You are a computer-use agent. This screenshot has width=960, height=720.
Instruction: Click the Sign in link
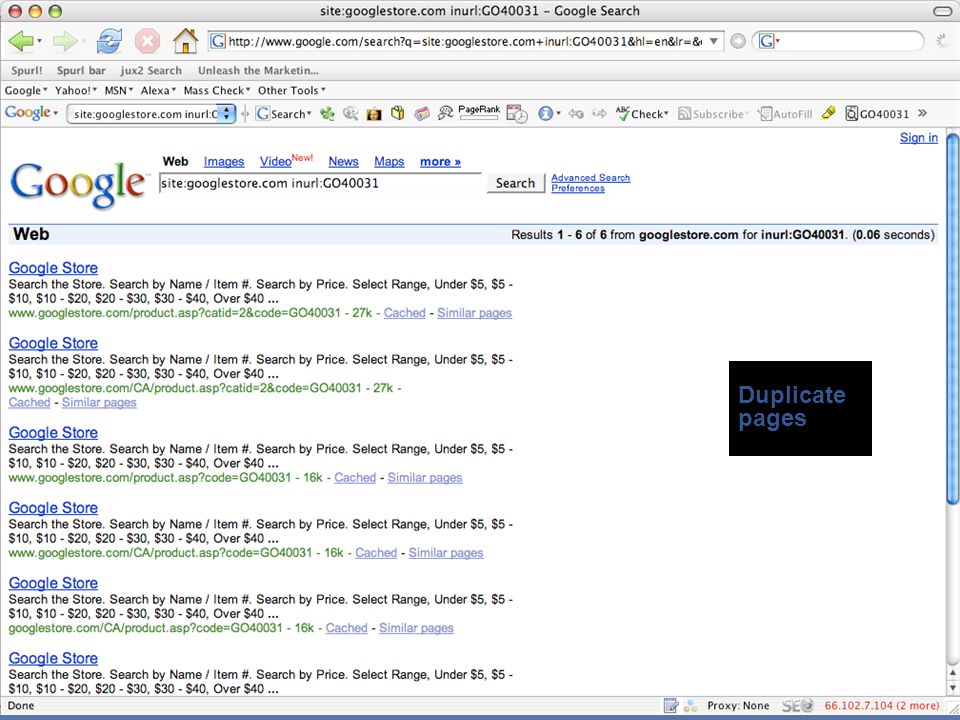click(x=918, y=138)
